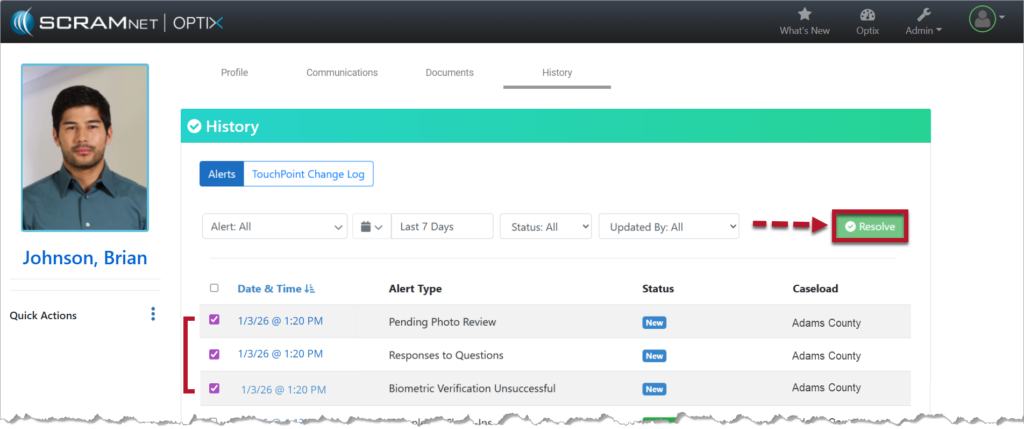Toggle the select-all checkbox in table header
Image resolution: width=1024 pixels, height=429 pixels.
click(x=214, y=288)
